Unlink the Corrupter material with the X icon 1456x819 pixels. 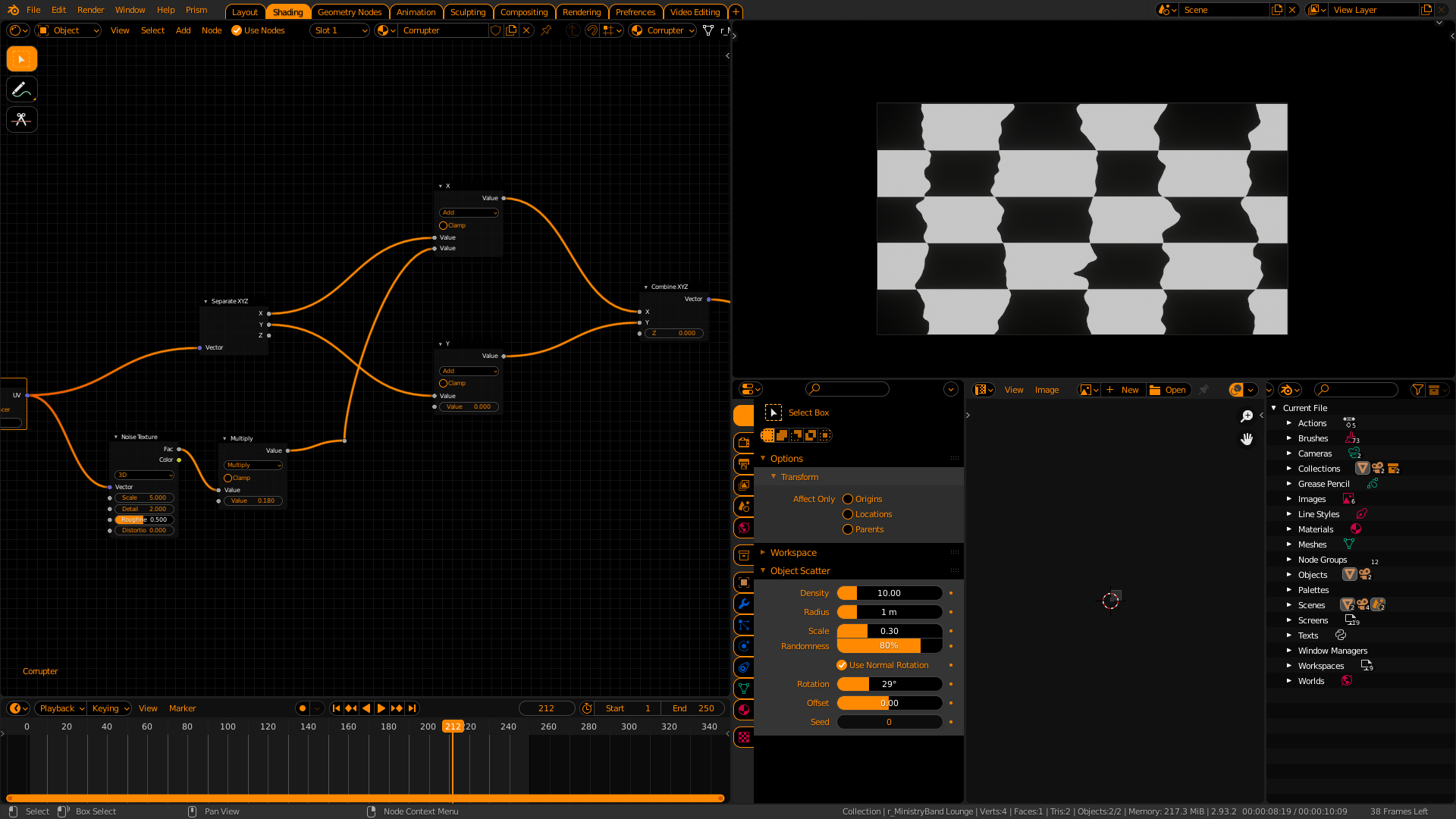coord(526,30)
